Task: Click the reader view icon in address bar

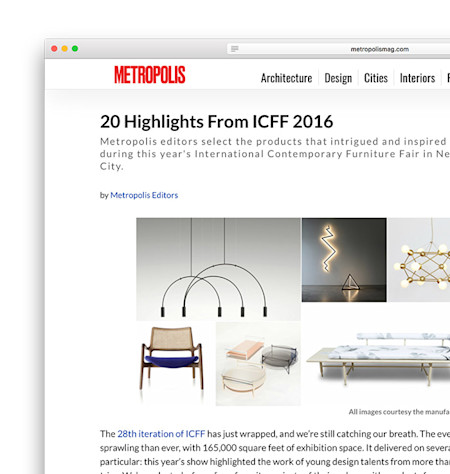Action: 235,49
